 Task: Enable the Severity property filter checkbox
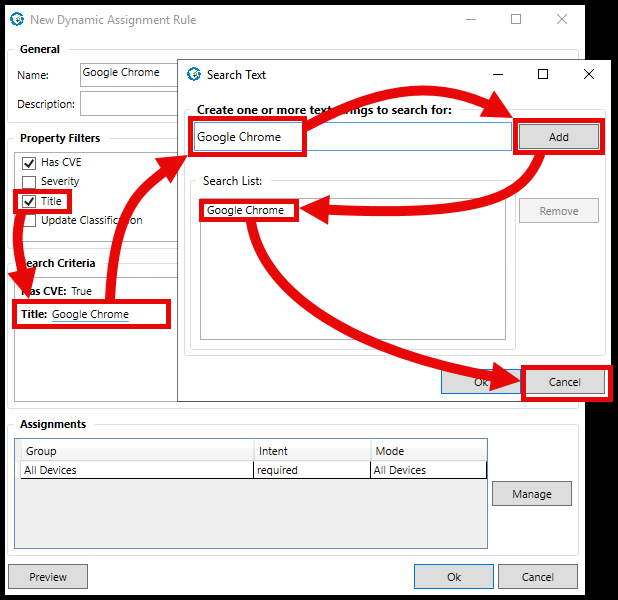tap(29, 182)
